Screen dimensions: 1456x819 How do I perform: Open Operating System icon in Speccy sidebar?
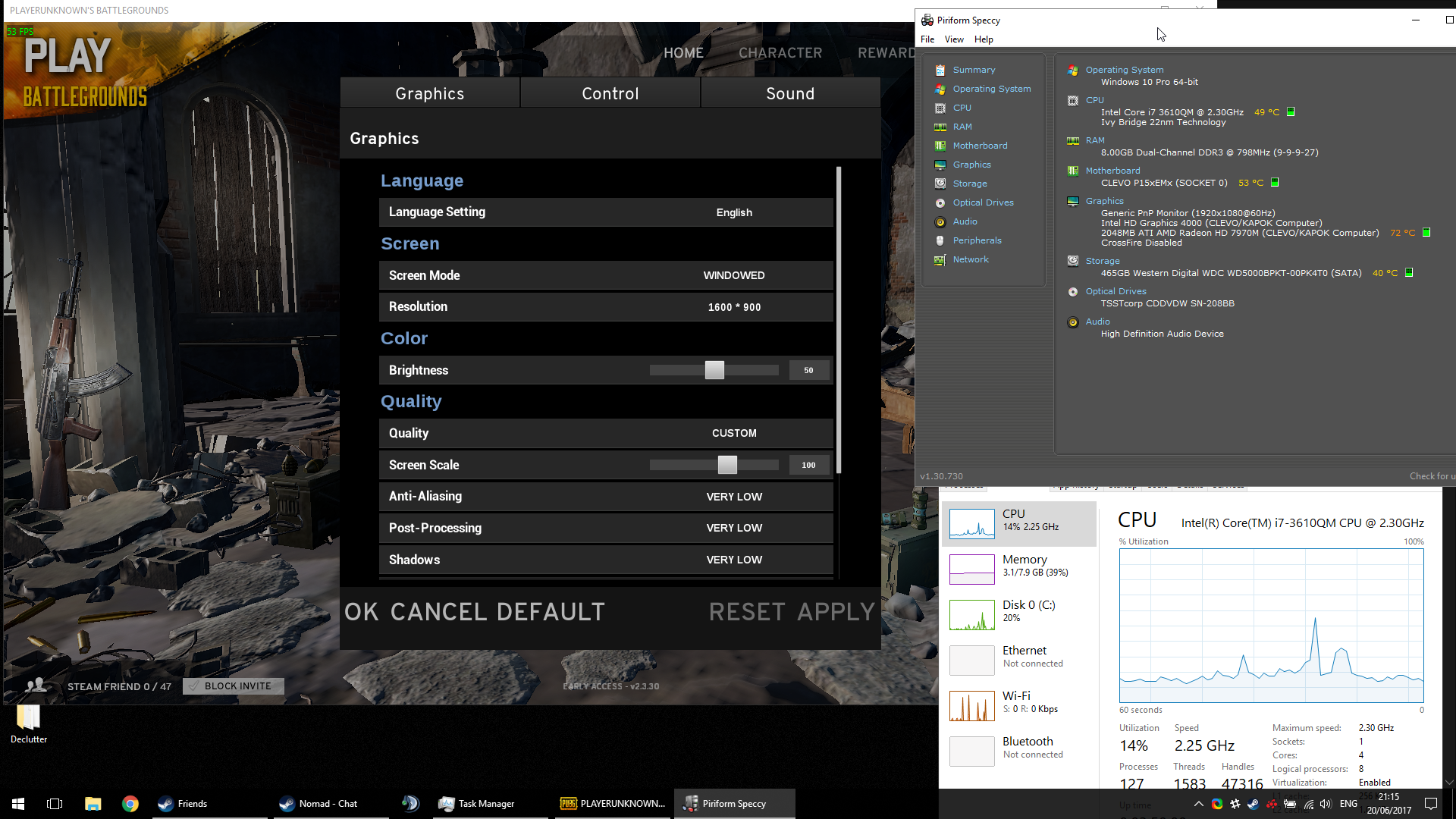pyautogui.click(x=940, y=89)
